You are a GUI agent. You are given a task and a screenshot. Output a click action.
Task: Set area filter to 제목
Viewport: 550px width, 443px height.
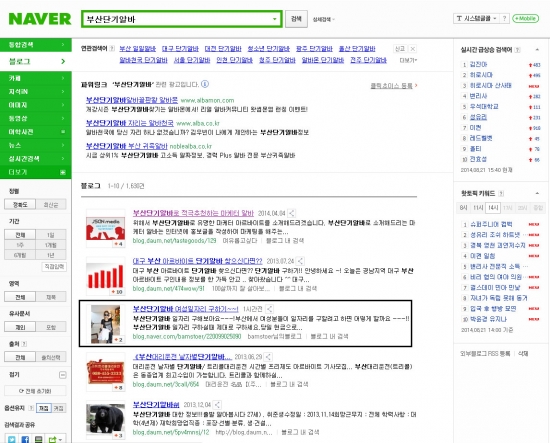51,297
